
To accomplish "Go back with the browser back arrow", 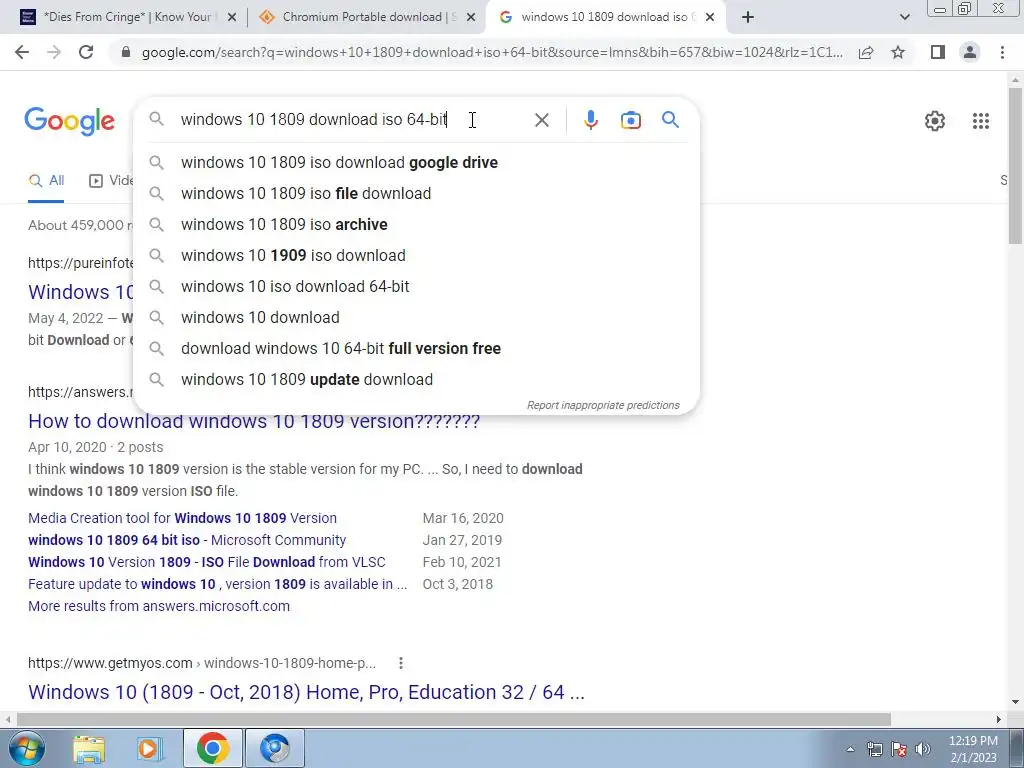I will 22,52.
